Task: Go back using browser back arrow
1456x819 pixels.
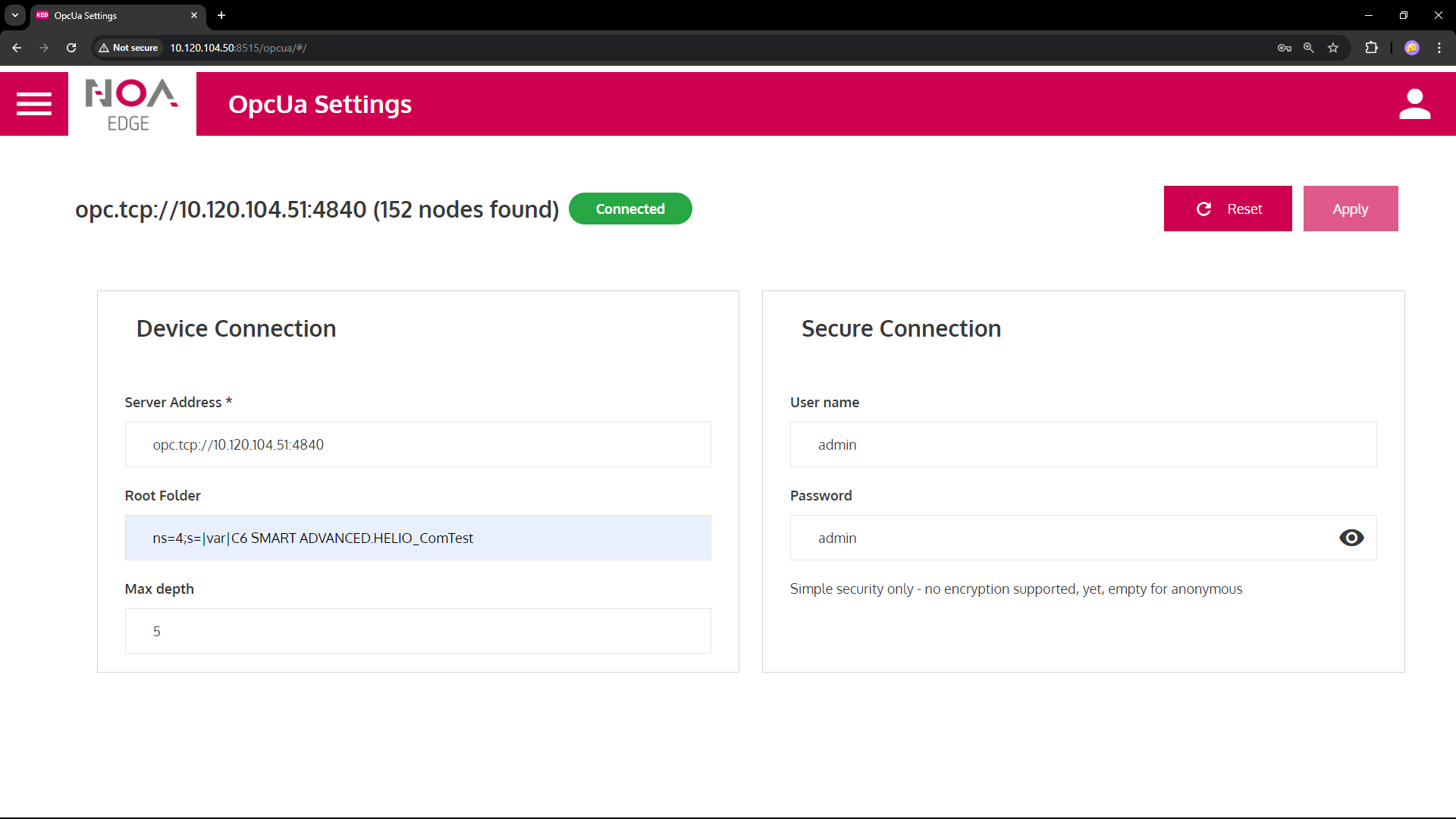Action: (x=17, y=48)
